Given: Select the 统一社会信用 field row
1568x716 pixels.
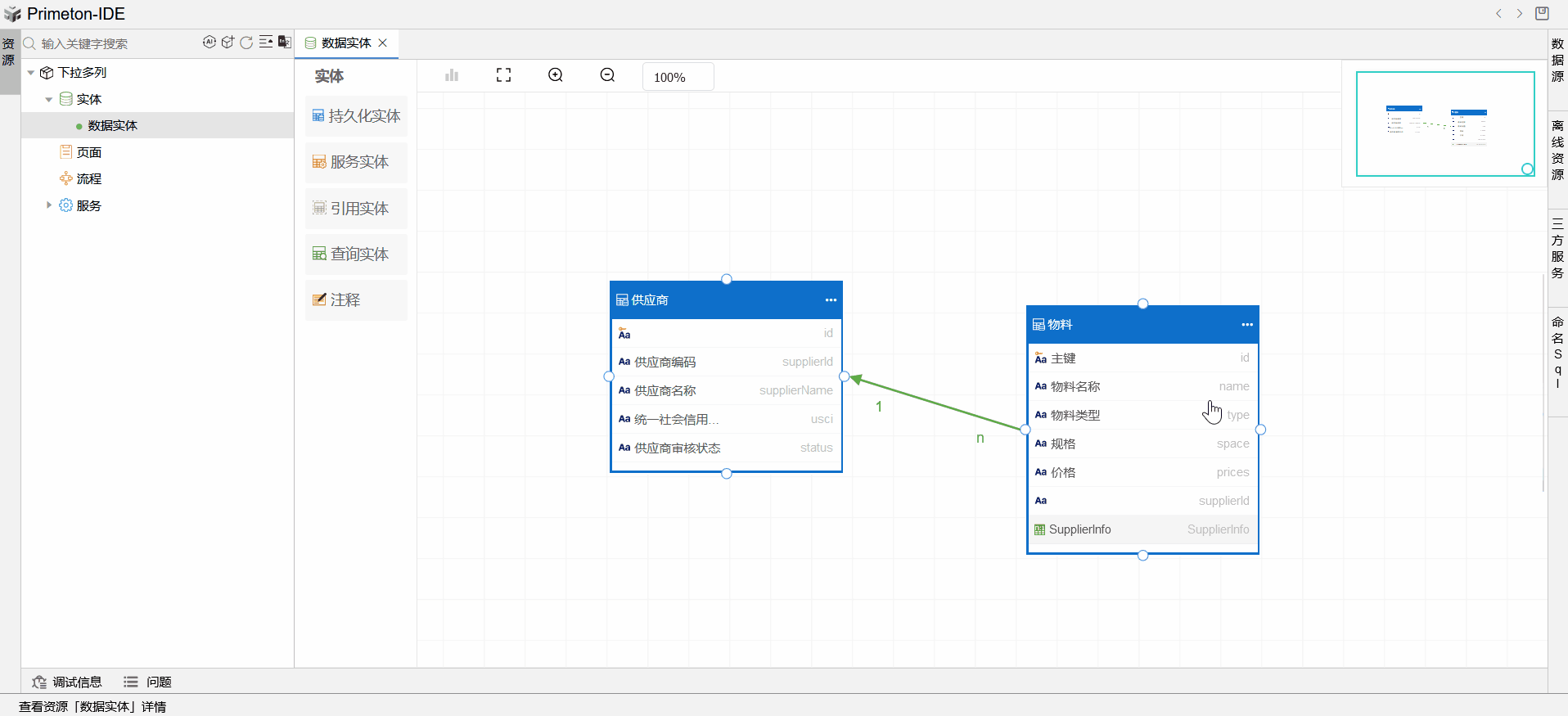Looking at the screenshot, I should coord(726,419).
